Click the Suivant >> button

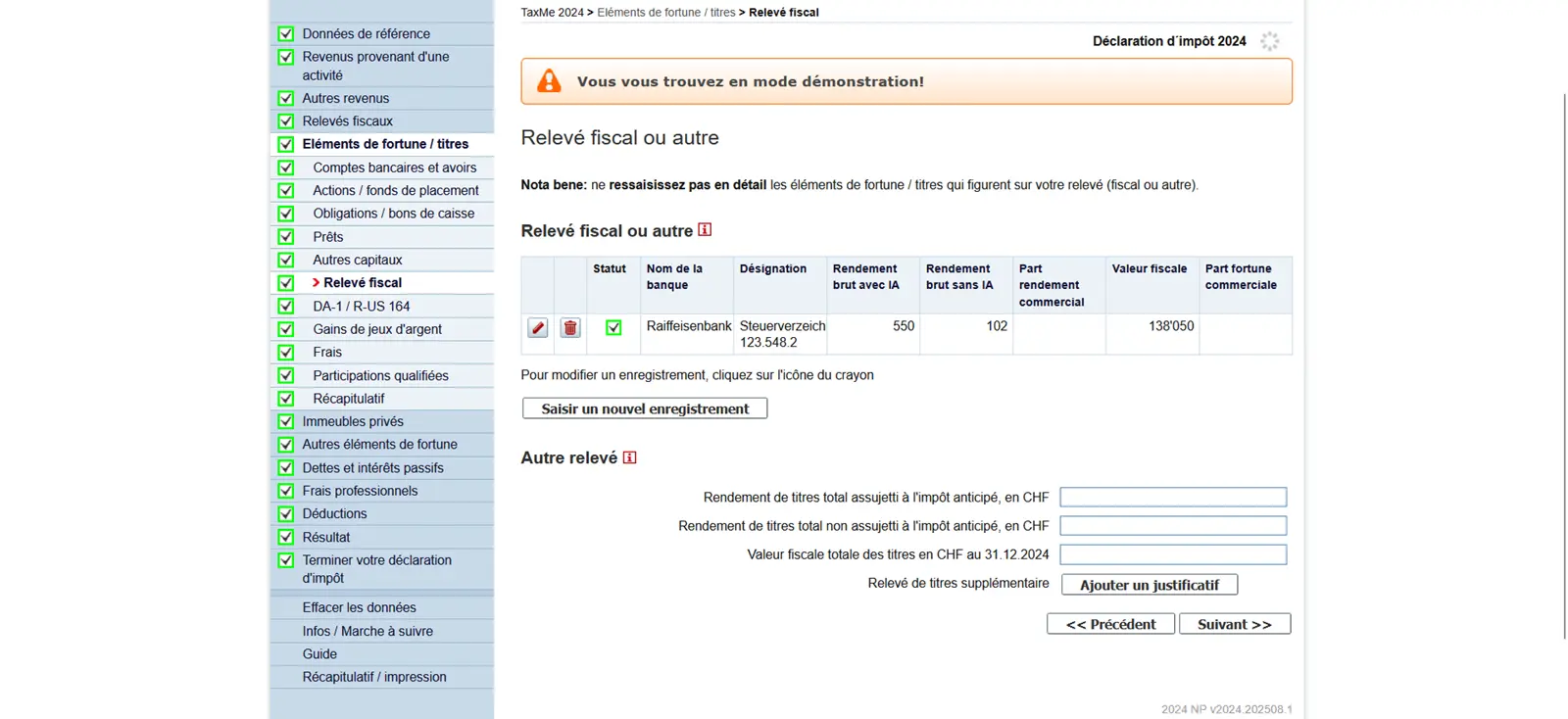[1234, 624]
